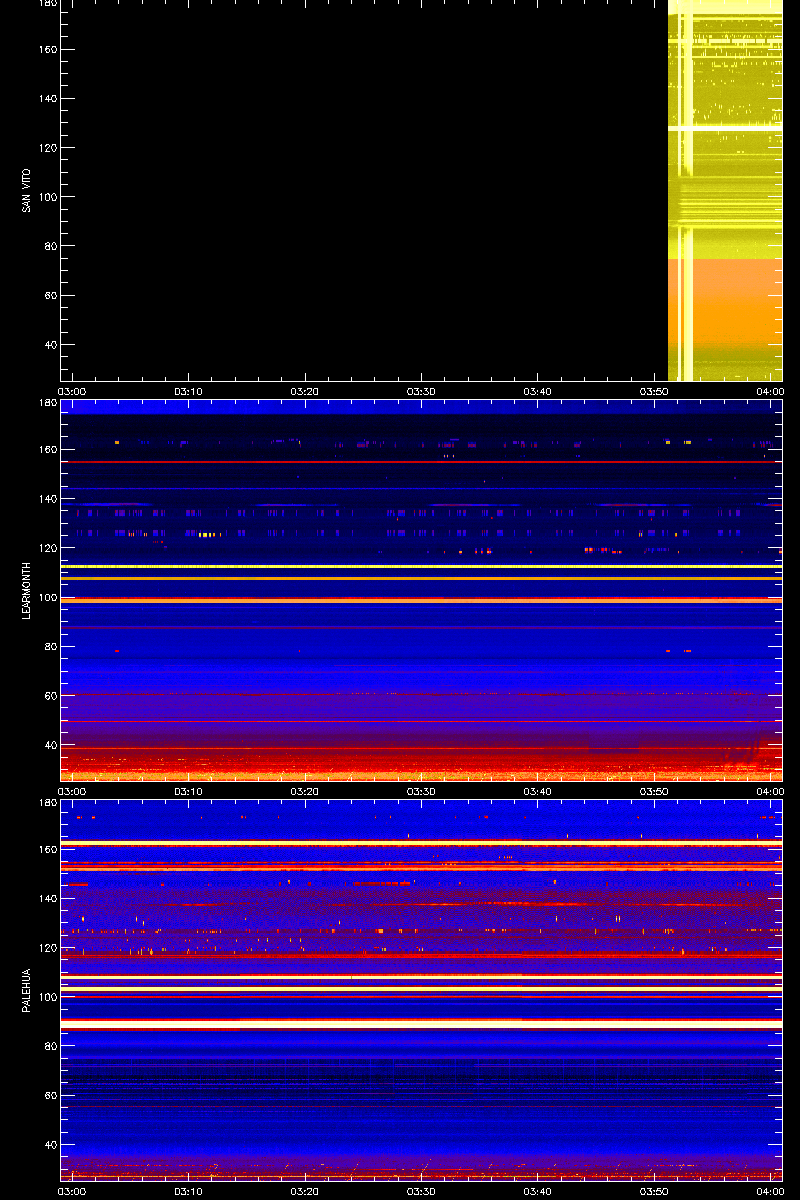The image size is (800, 1200).
Task: Click 03:20 time label under San Vito panel
Action: [305, 391]
